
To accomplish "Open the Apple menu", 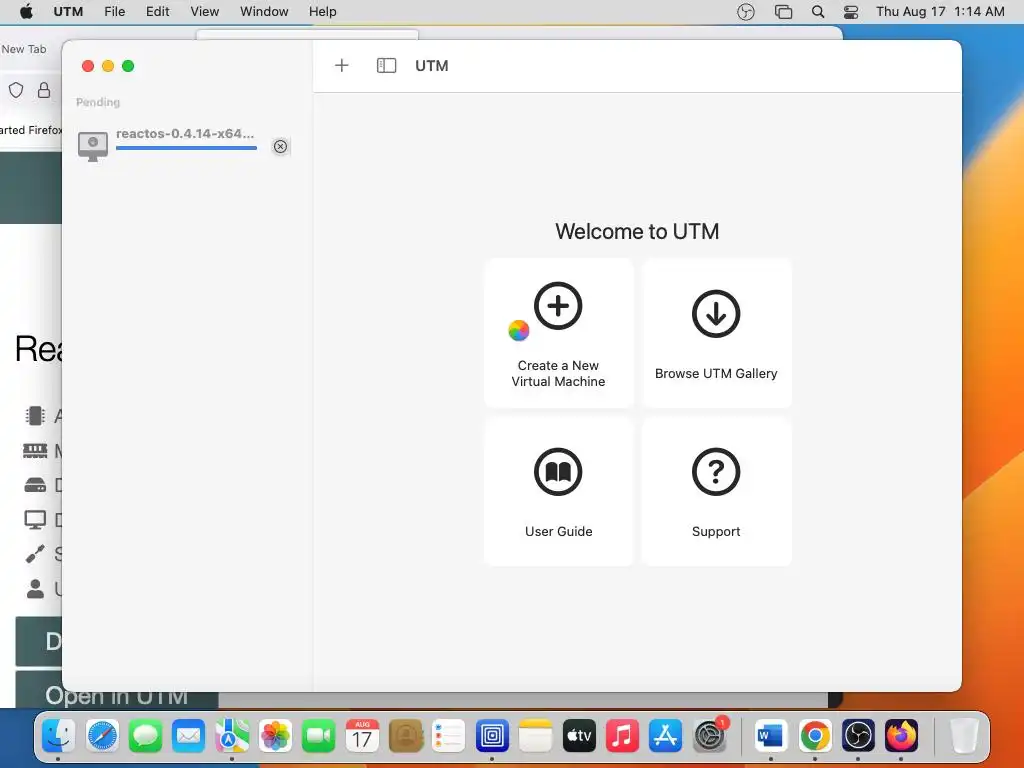I will point(26,12).
